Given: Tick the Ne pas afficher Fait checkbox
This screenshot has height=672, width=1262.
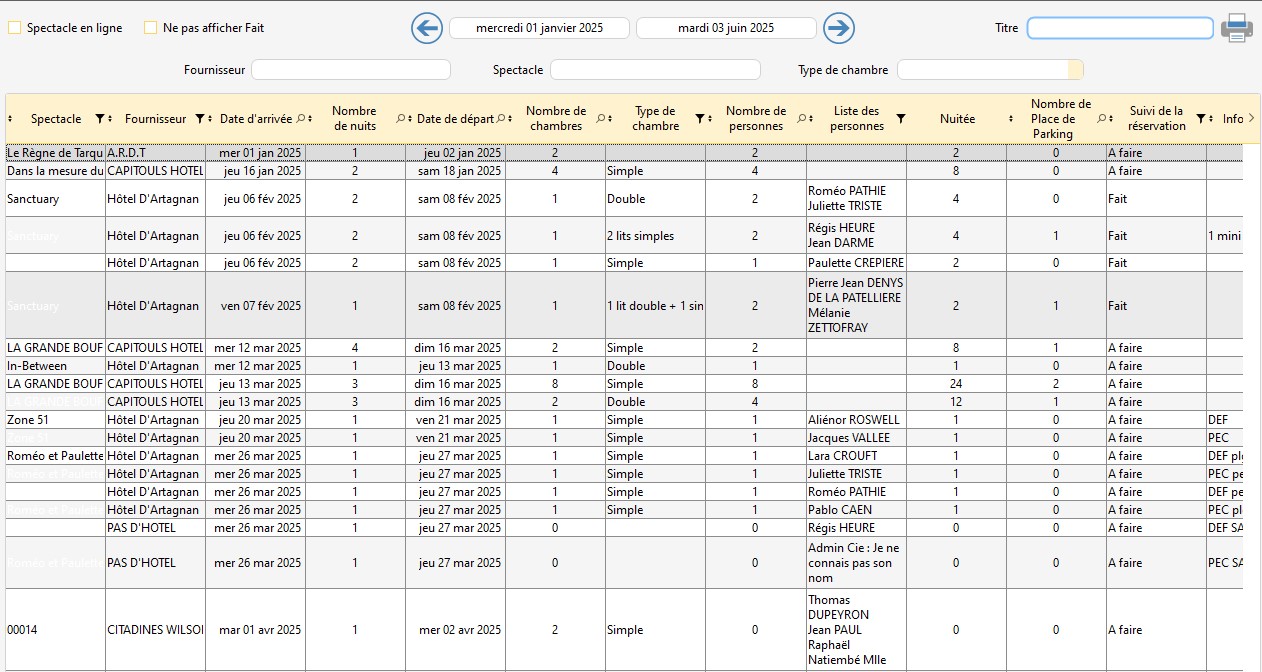Looking at the screenshot, I should (x=151, y=28).
